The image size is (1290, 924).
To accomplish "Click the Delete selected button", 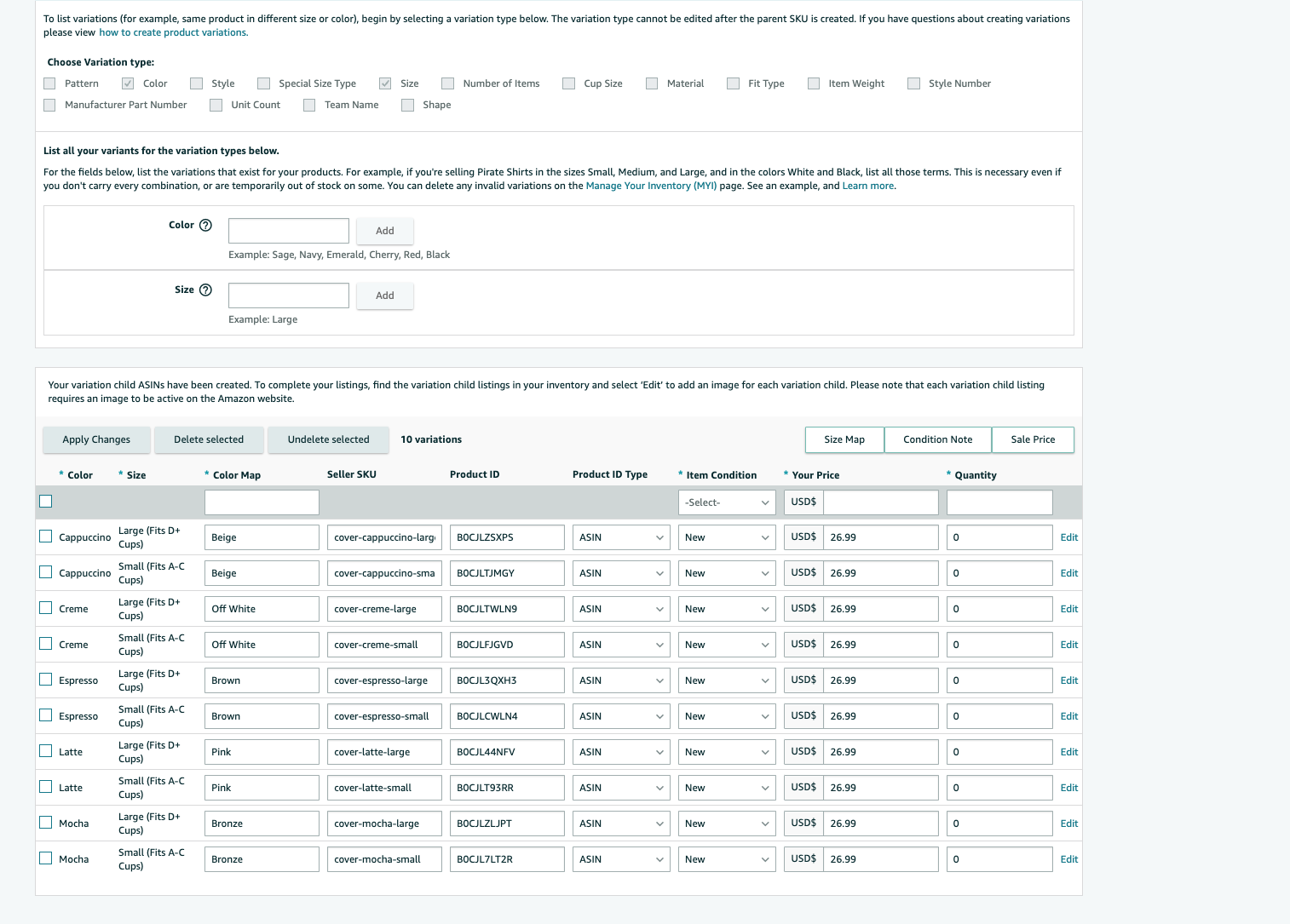I will tap(209, 439).
